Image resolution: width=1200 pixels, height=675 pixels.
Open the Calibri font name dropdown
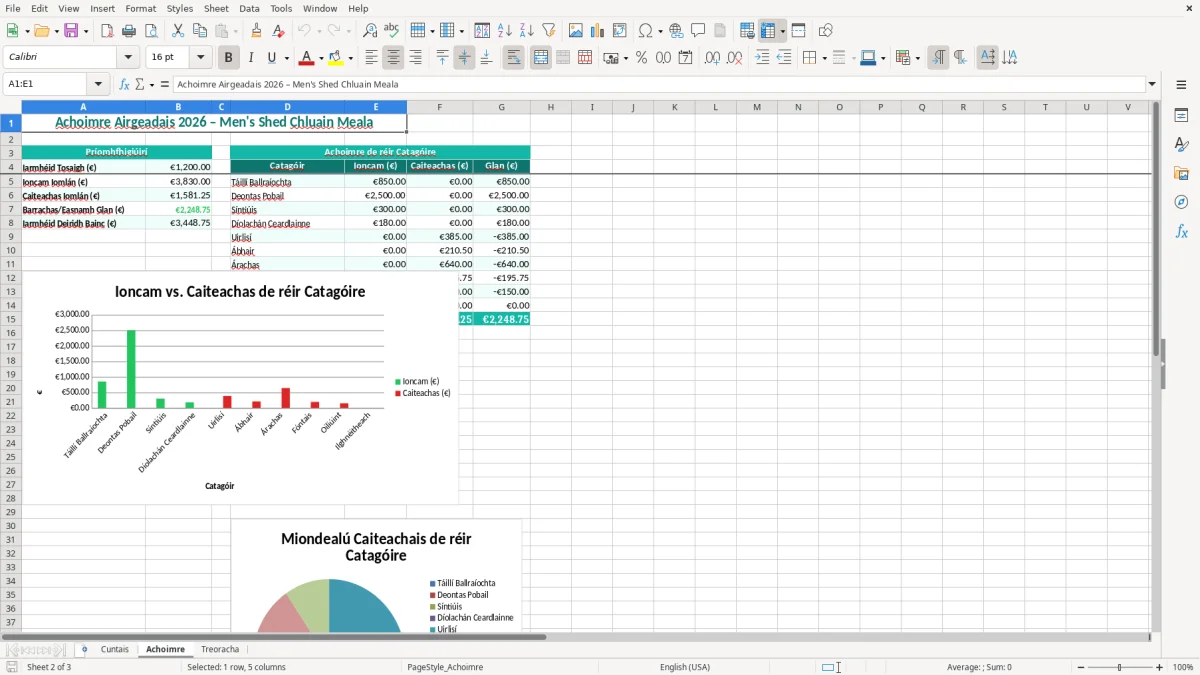coord(128,58)
